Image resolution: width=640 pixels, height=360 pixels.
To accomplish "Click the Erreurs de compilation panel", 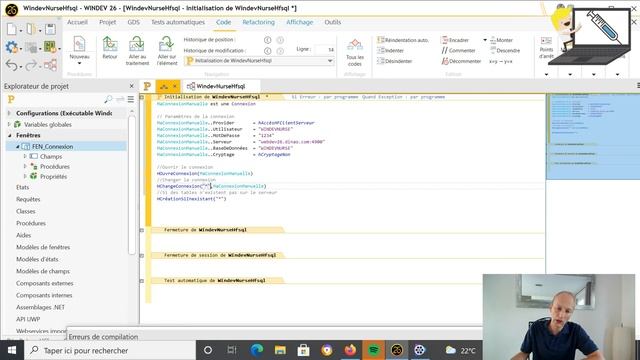I will coord(103,337).
